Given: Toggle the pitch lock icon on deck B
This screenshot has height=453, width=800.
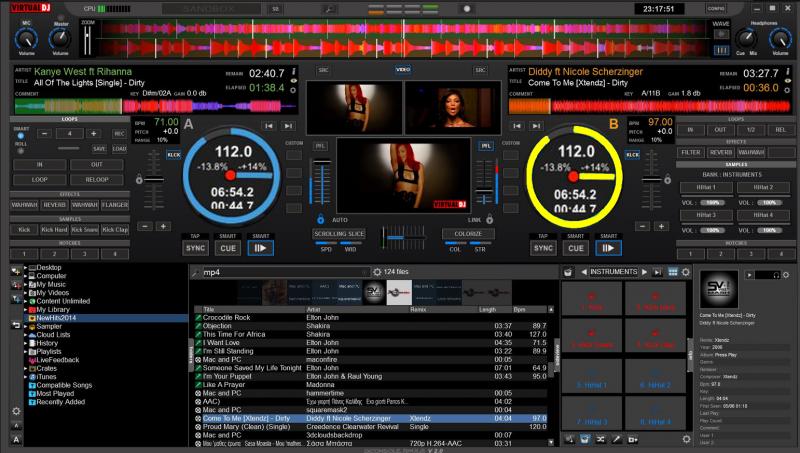Looking at the screenshot, I should pos(667,180).
